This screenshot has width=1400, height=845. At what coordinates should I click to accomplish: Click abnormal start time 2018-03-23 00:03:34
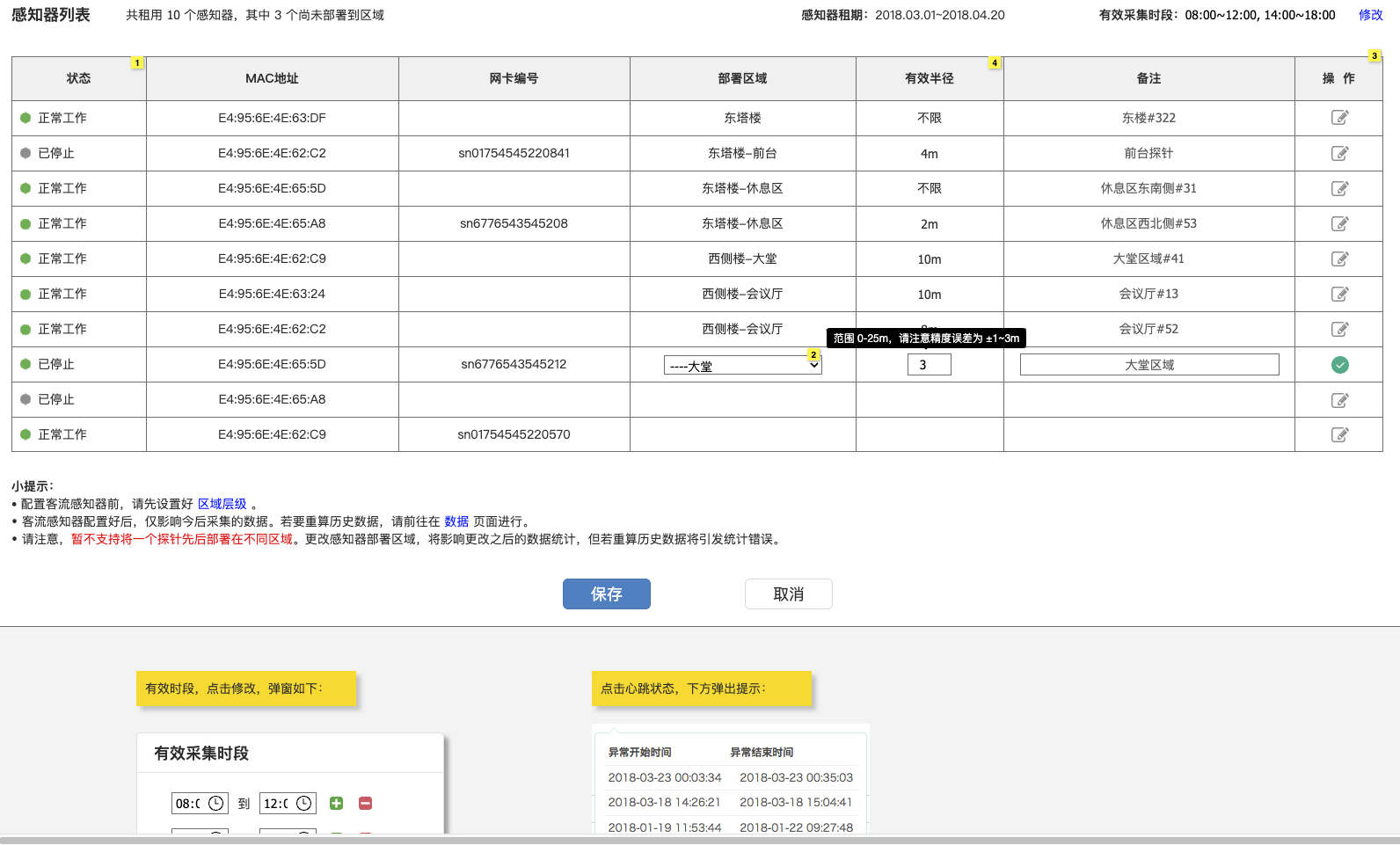point(665,777)
